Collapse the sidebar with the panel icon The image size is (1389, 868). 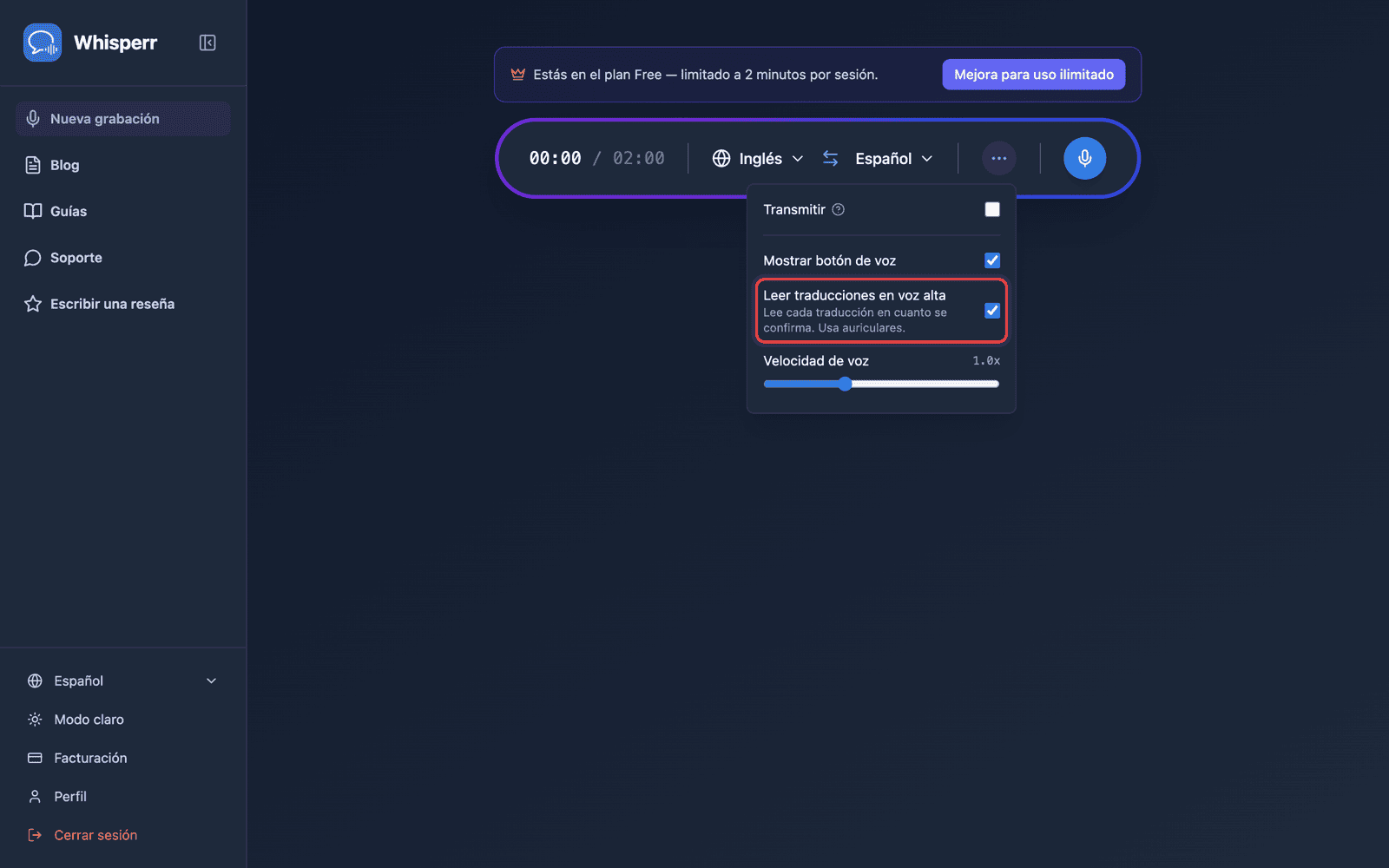pyautogui.click(x=207, y=43)
